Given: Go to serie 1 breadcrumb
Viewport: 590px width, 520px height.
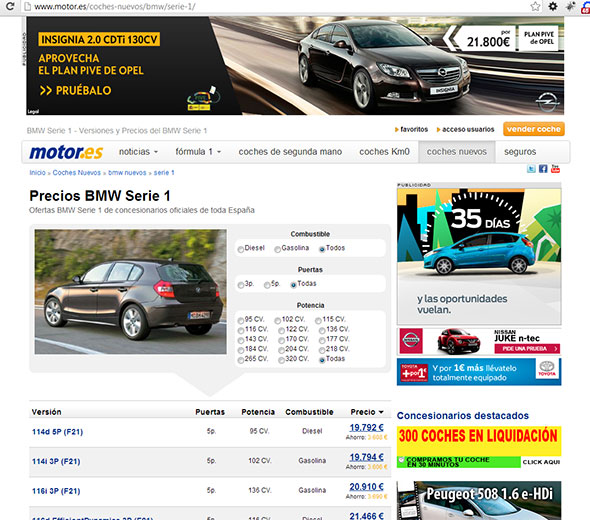Looking at the screenshot, I should (x=164, y=173).
